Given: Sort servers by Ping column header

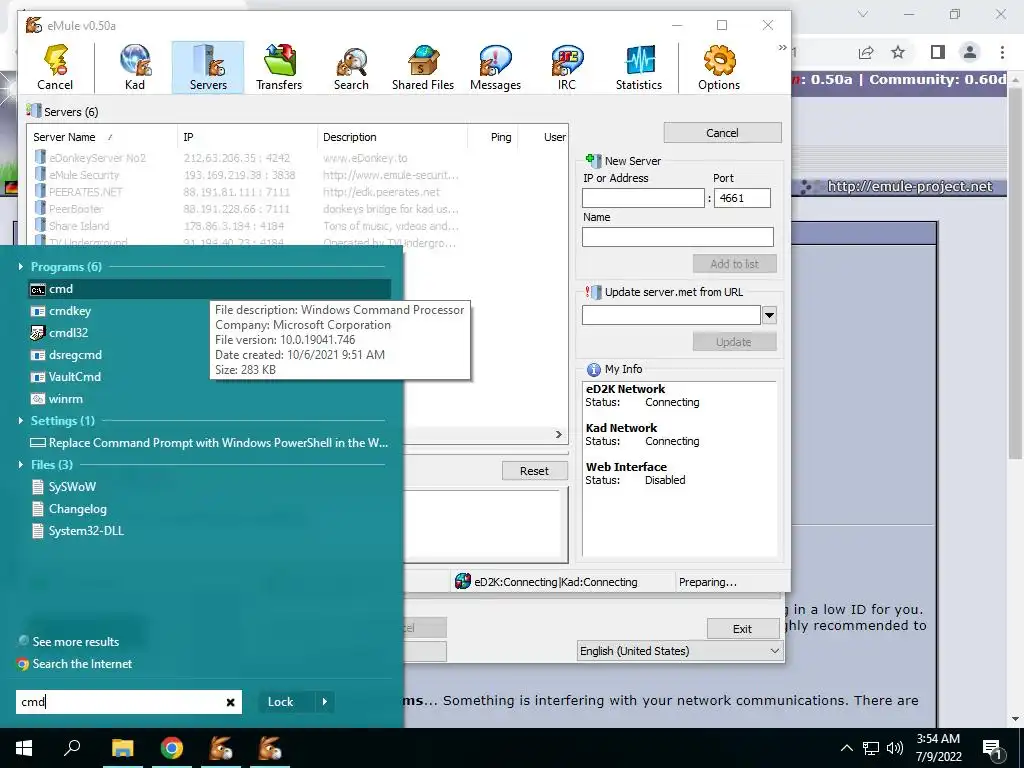Looking at the screenshot, I should tap(493, 137).
